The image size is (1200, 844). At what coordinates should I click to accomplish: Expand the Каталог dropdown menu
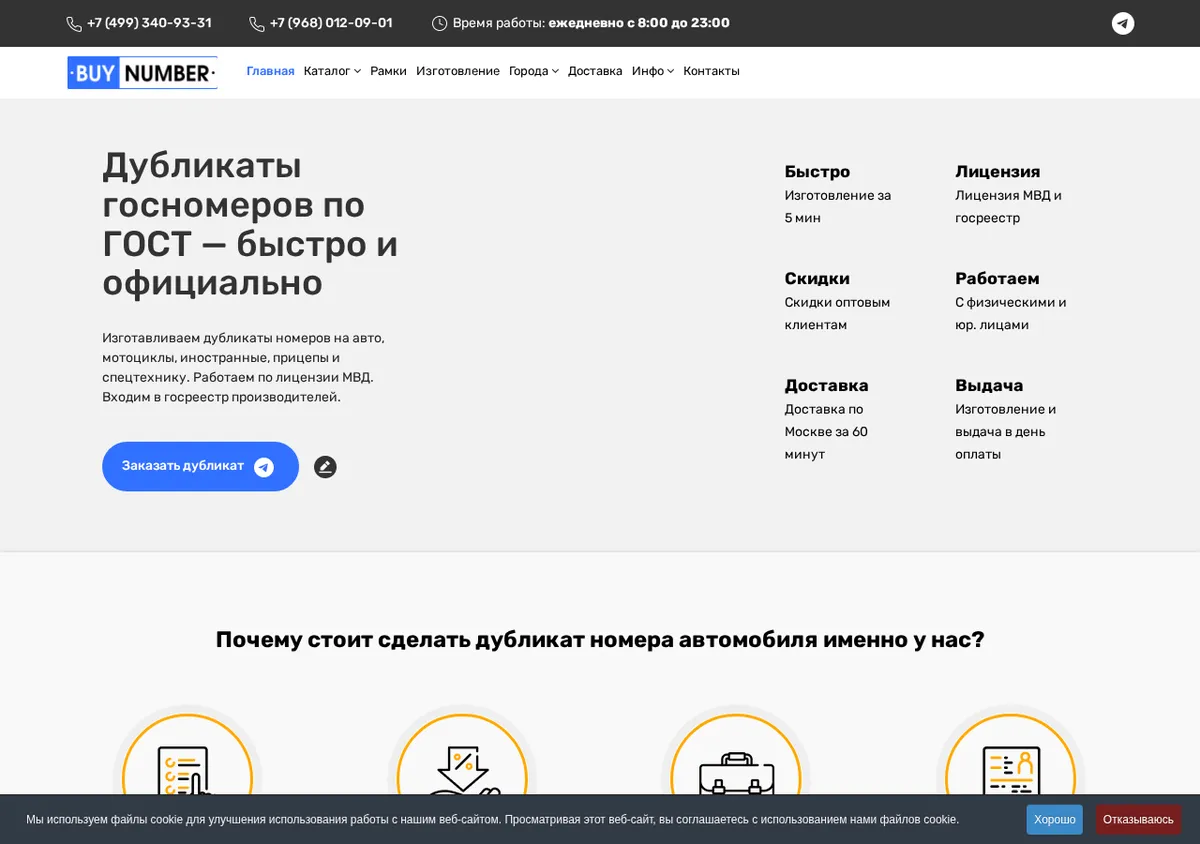coord(332,71)
